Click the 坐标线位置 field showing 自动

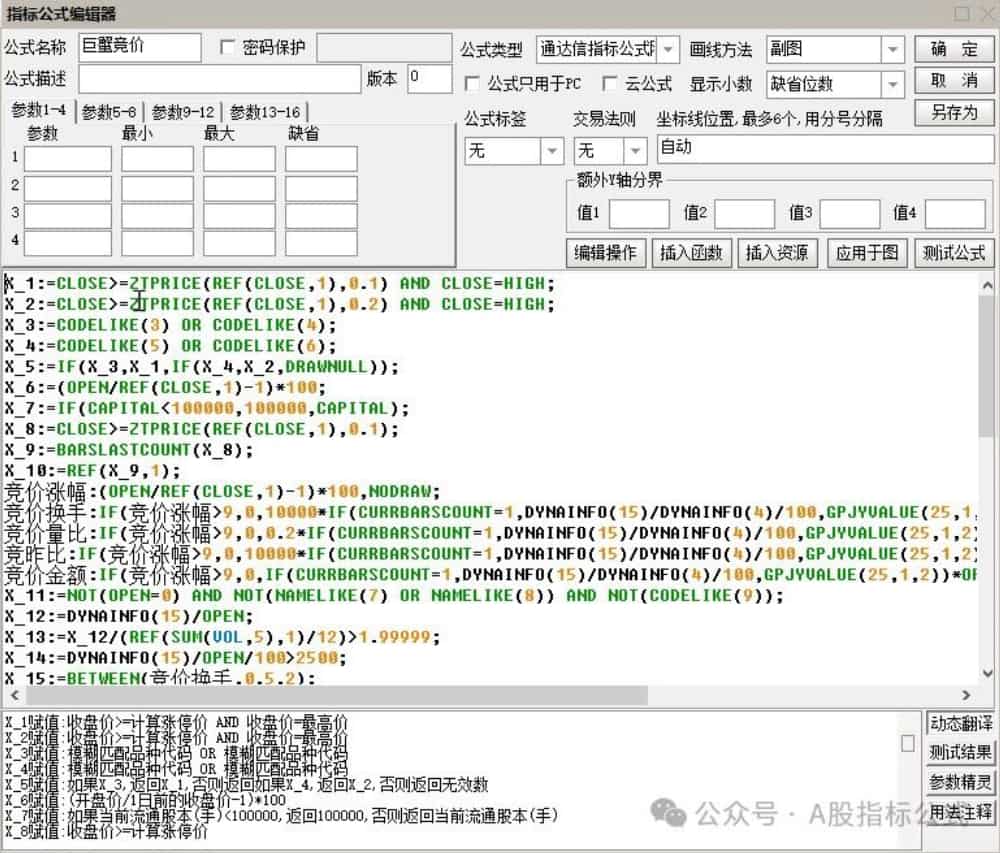click(x=825, y=150)
